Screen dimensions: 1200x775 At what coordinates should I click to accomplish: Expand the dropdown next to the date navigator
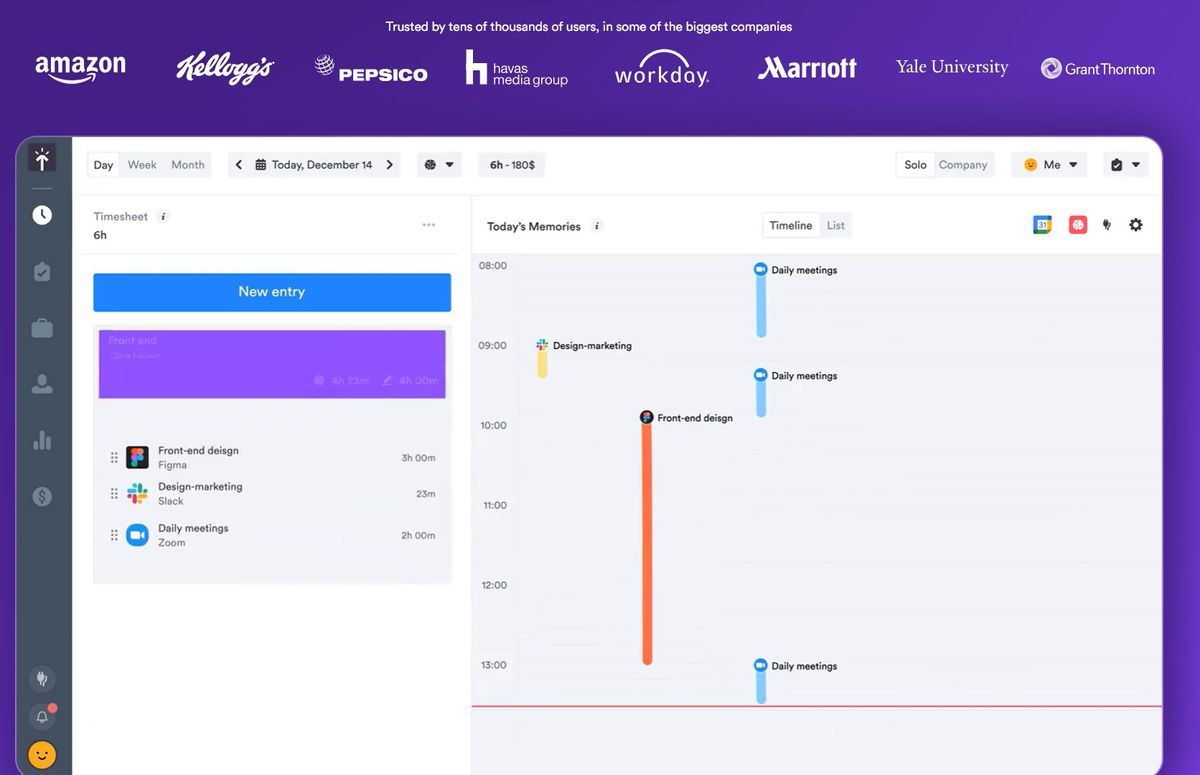click(440, 164)
